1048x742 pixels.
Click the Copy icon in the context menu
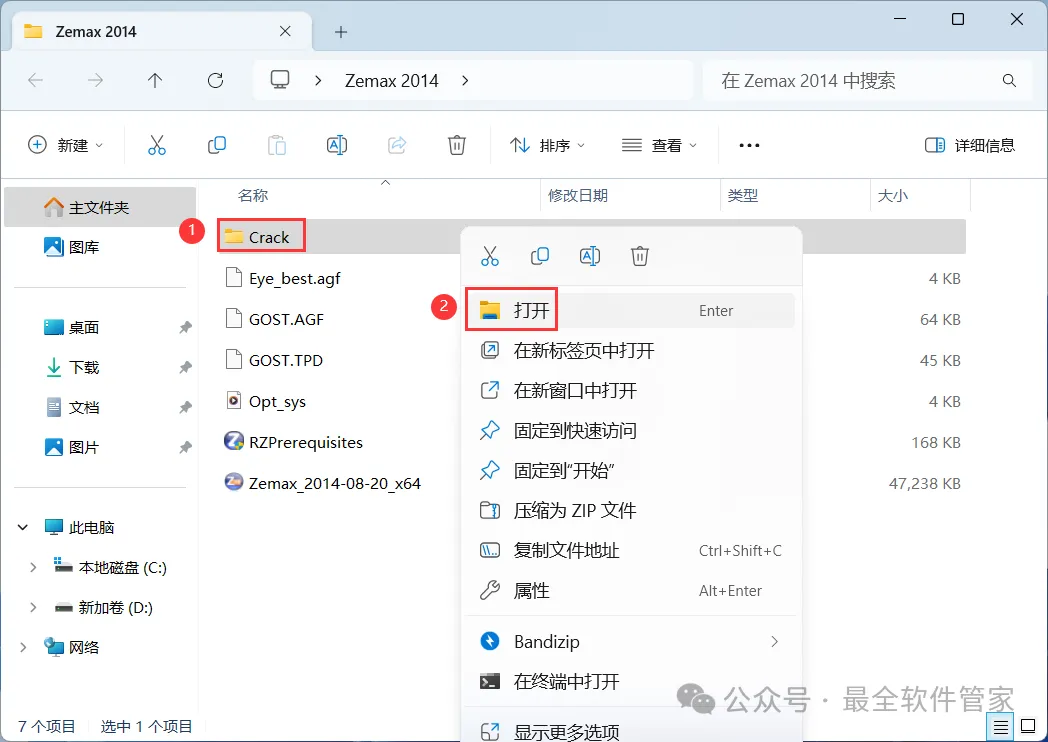(540, 256)
